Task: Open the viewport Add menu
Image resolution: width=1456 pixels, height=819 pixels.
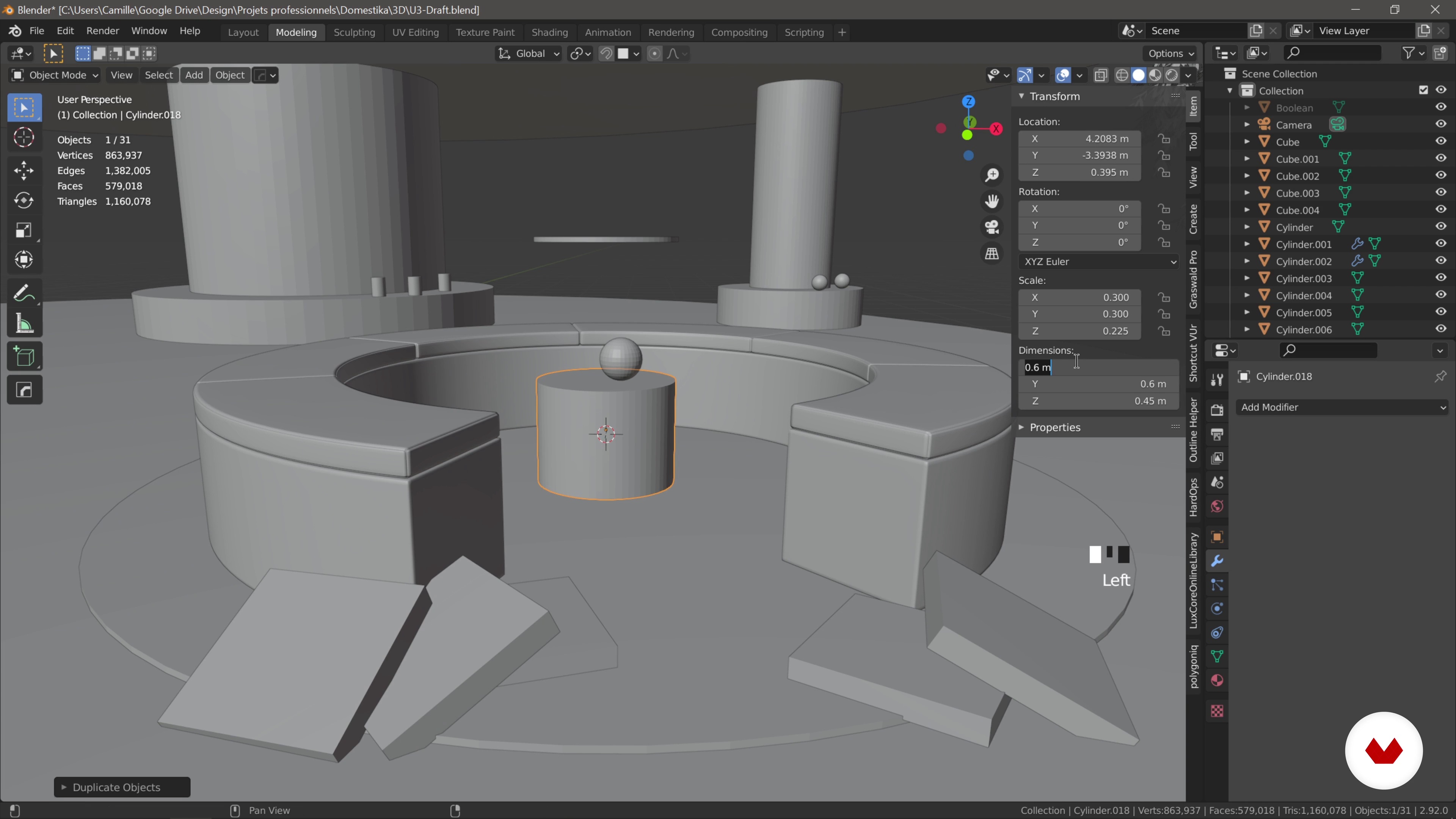Action: [x=194, y=75]
